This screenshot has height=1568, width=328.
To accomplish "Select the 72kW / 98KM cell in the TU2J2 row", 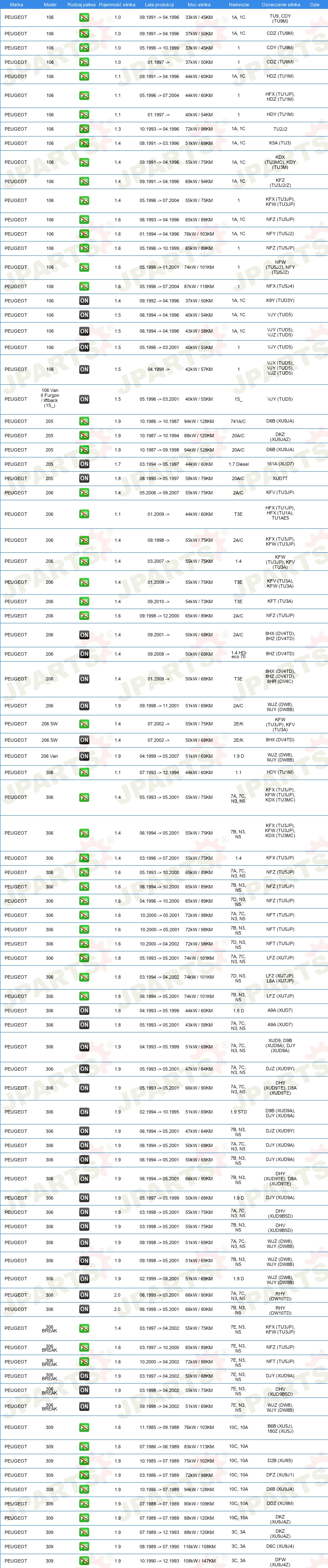I will 199,129.
